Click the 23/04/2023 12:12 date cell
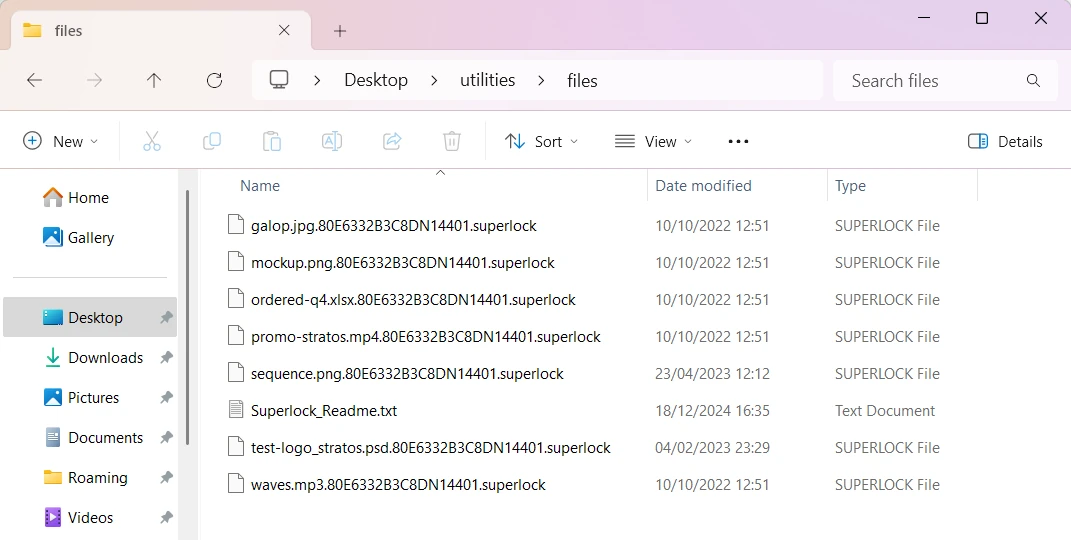The width and height of the screenshot is (1071, 540). 712,374
